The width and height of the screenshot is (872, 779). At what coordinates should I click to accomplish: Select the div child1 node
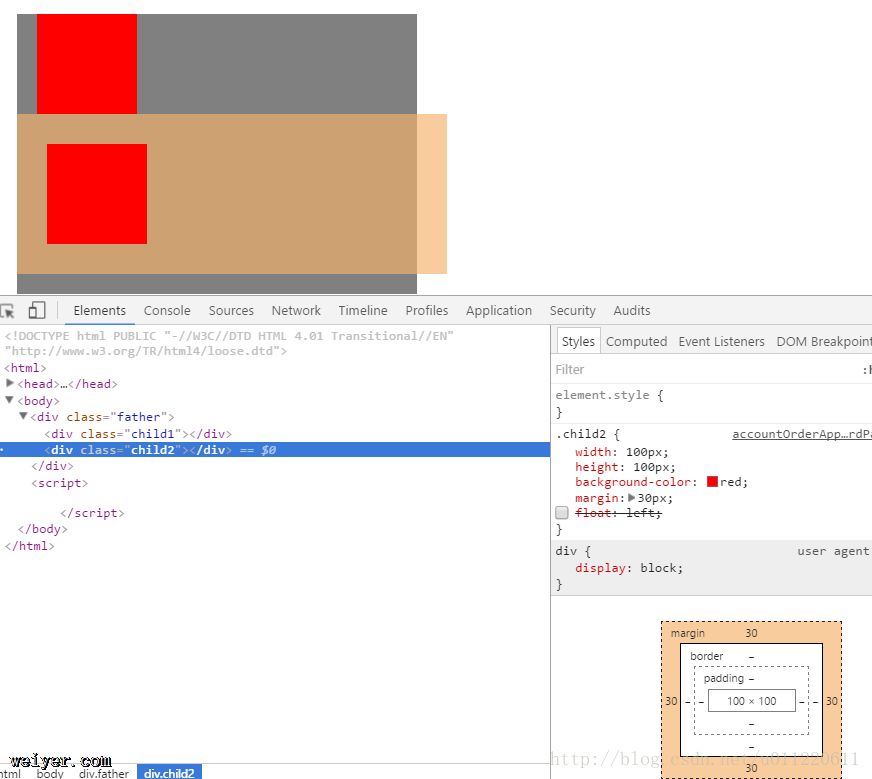click(x=138, y=434)
